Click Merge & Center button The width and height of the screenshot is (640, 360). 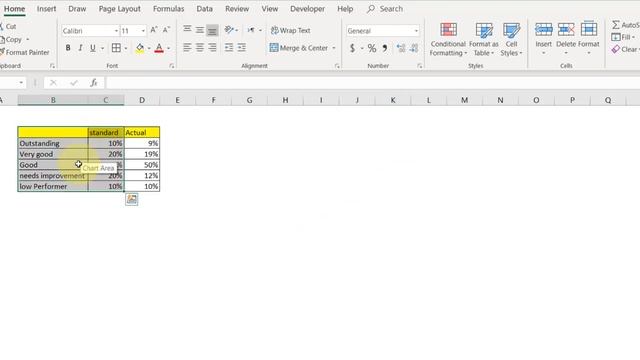(x=299, y=48)
